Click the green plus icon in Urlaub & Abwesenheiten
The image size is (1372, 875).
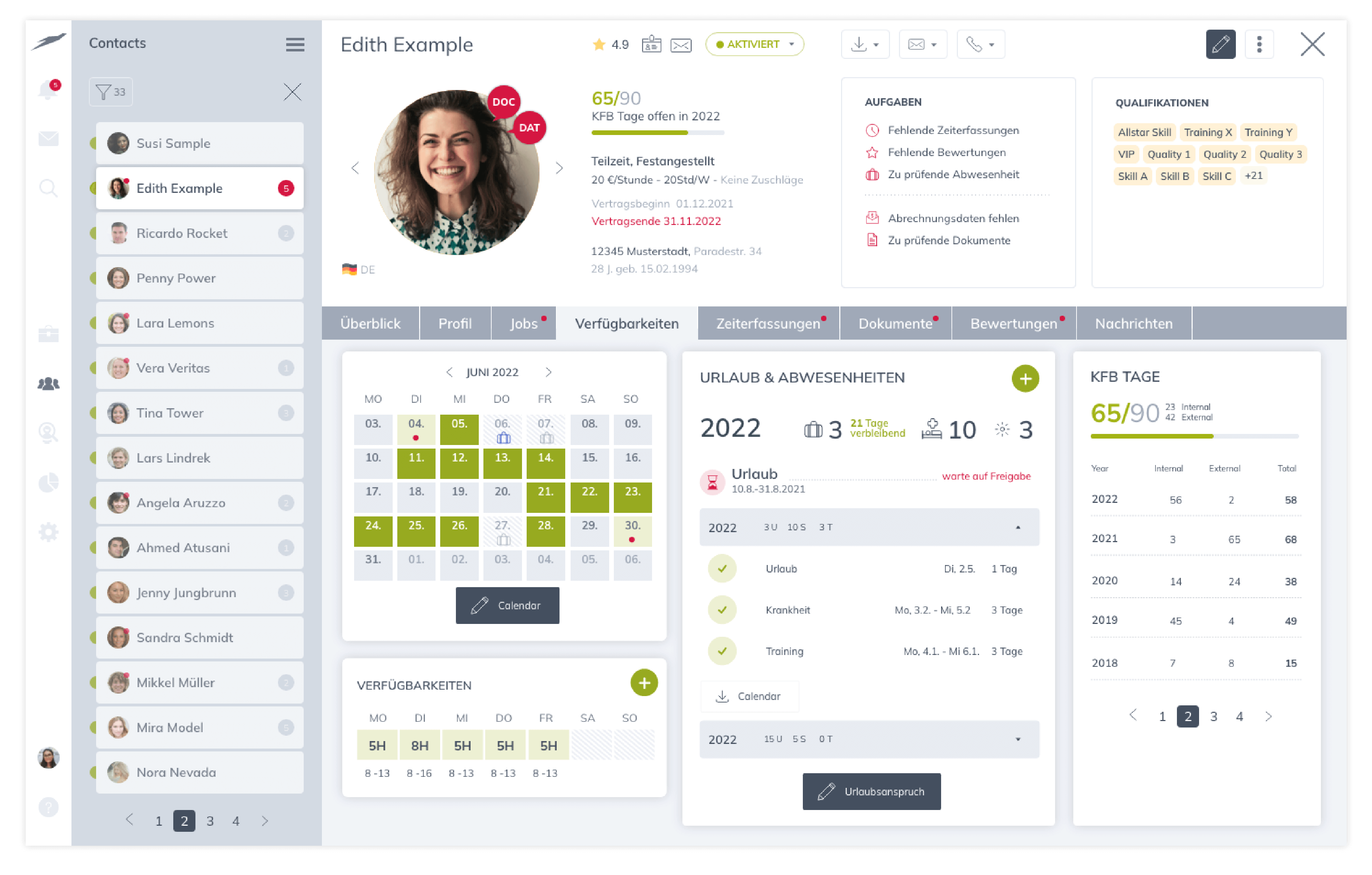click(x=1025, y=378)
